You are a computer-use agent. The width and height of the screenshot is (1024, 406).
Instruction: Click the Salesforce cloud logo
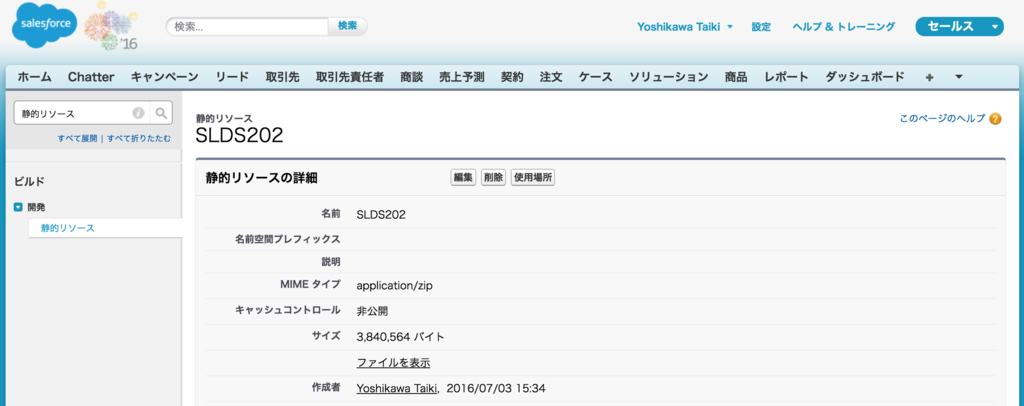[x=44, y=25]
